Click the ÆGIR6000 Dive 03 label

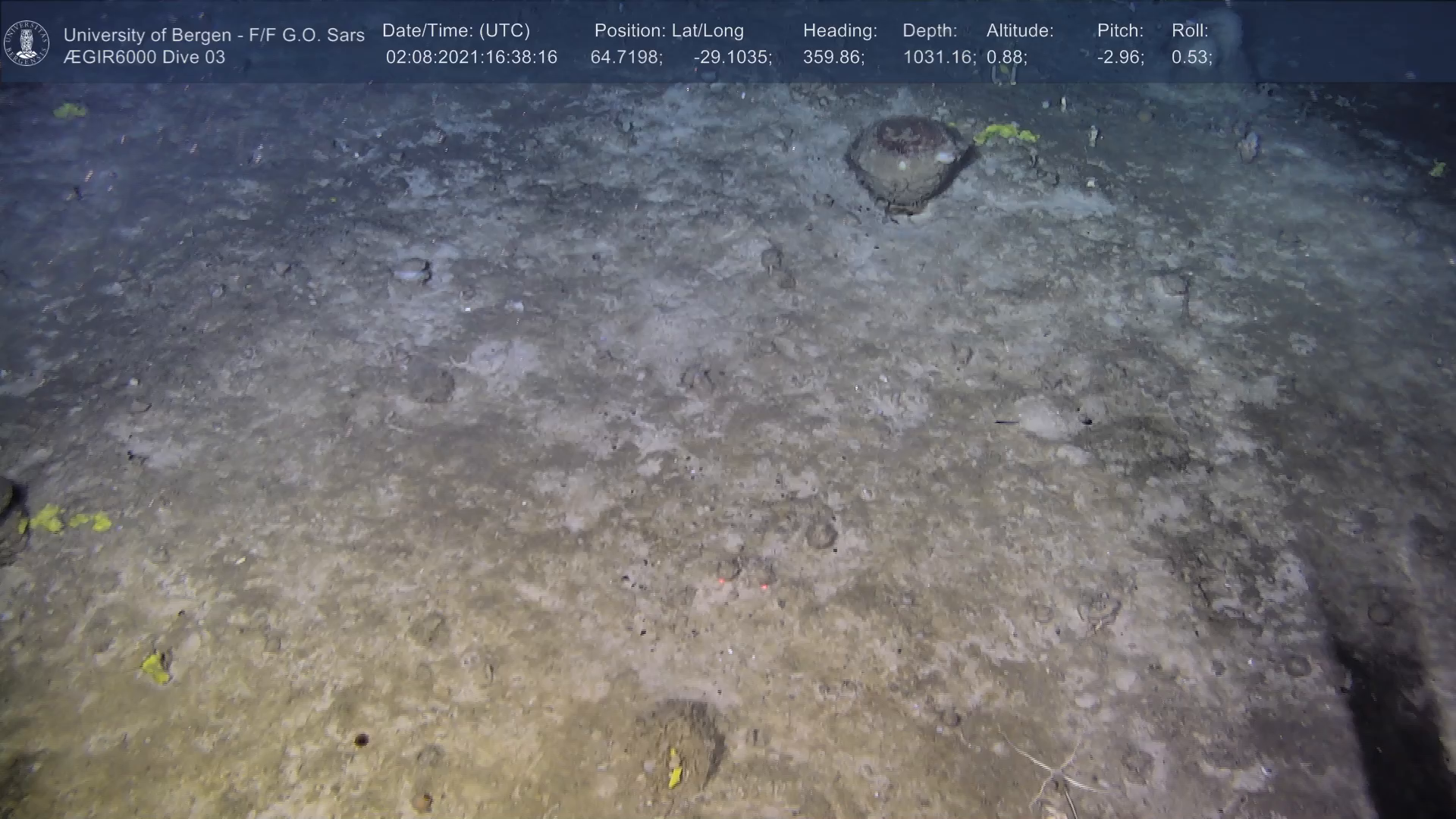(144, 58)
